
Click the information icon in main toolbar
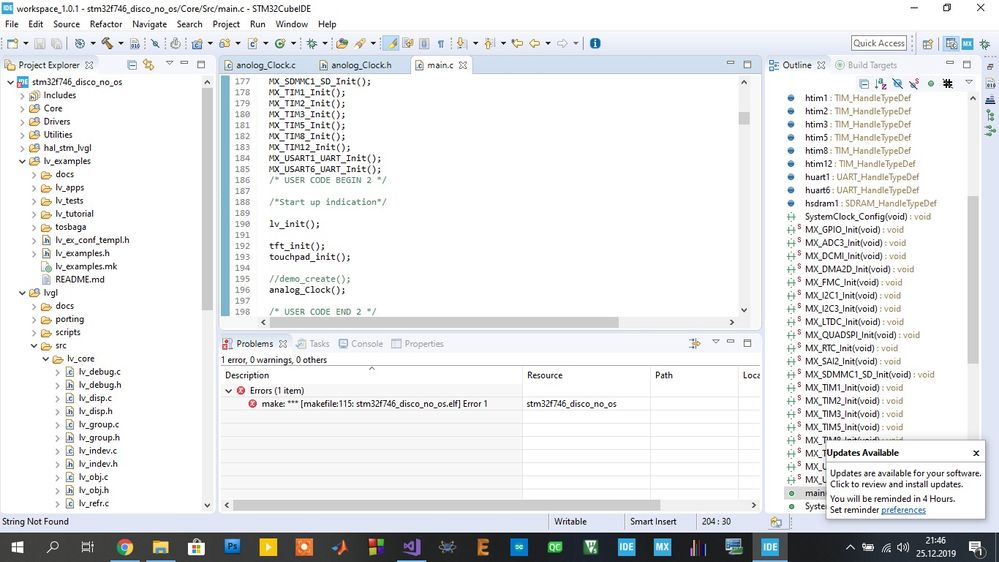click(x=595, y=43)
